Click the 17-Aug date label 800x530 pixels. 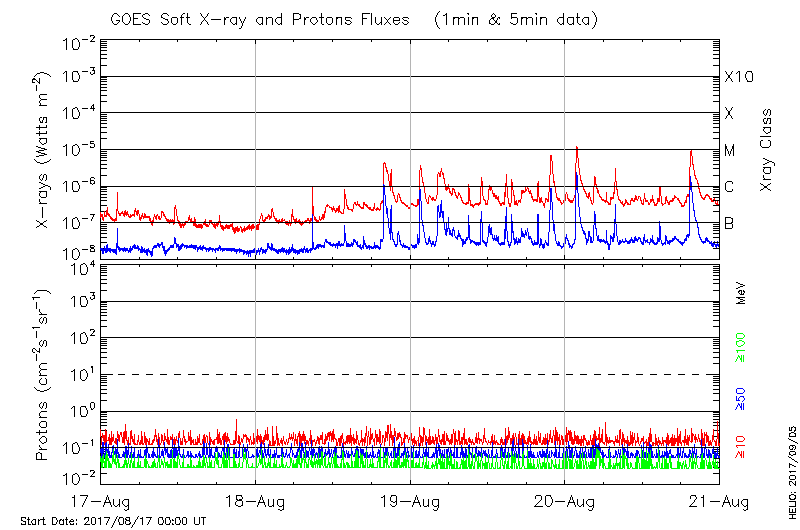[x=101, y=500]
